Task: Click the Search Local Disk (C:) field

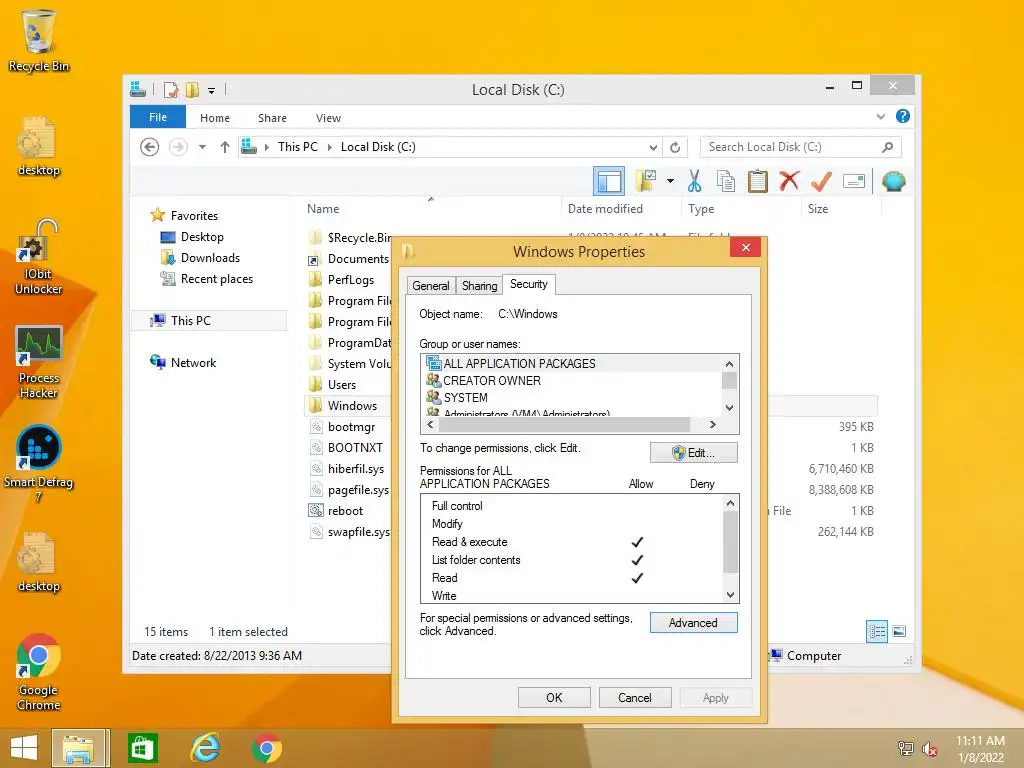Action: tap(801, 147)
